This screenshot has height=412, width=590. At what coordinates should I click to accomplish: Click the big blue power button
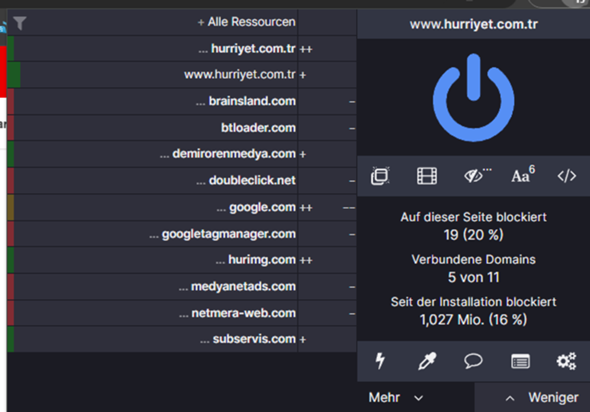pos(473,97)
